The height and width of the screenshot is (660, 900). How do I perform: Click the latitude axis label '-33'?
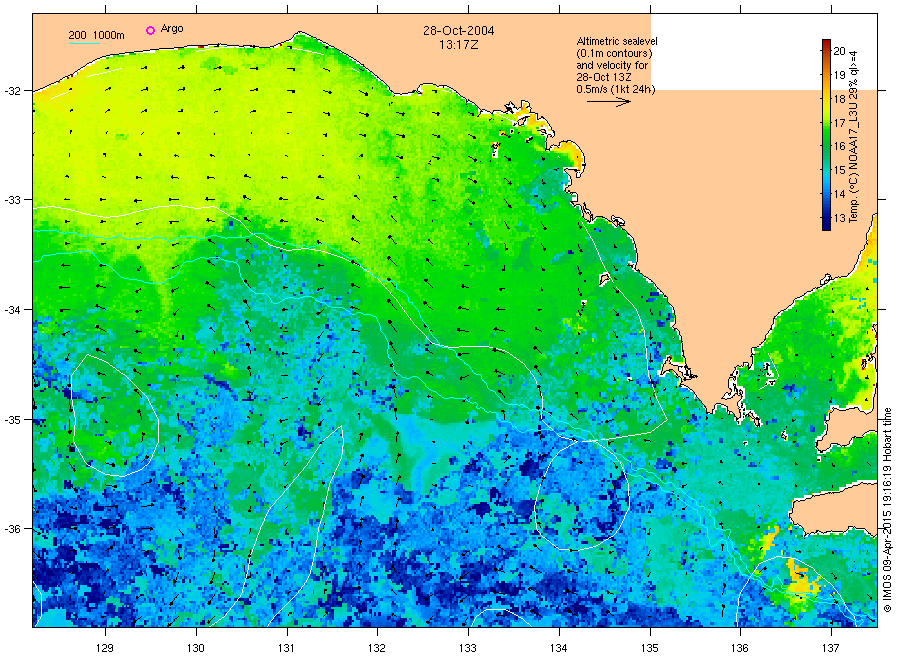click(x=12, y=200)
